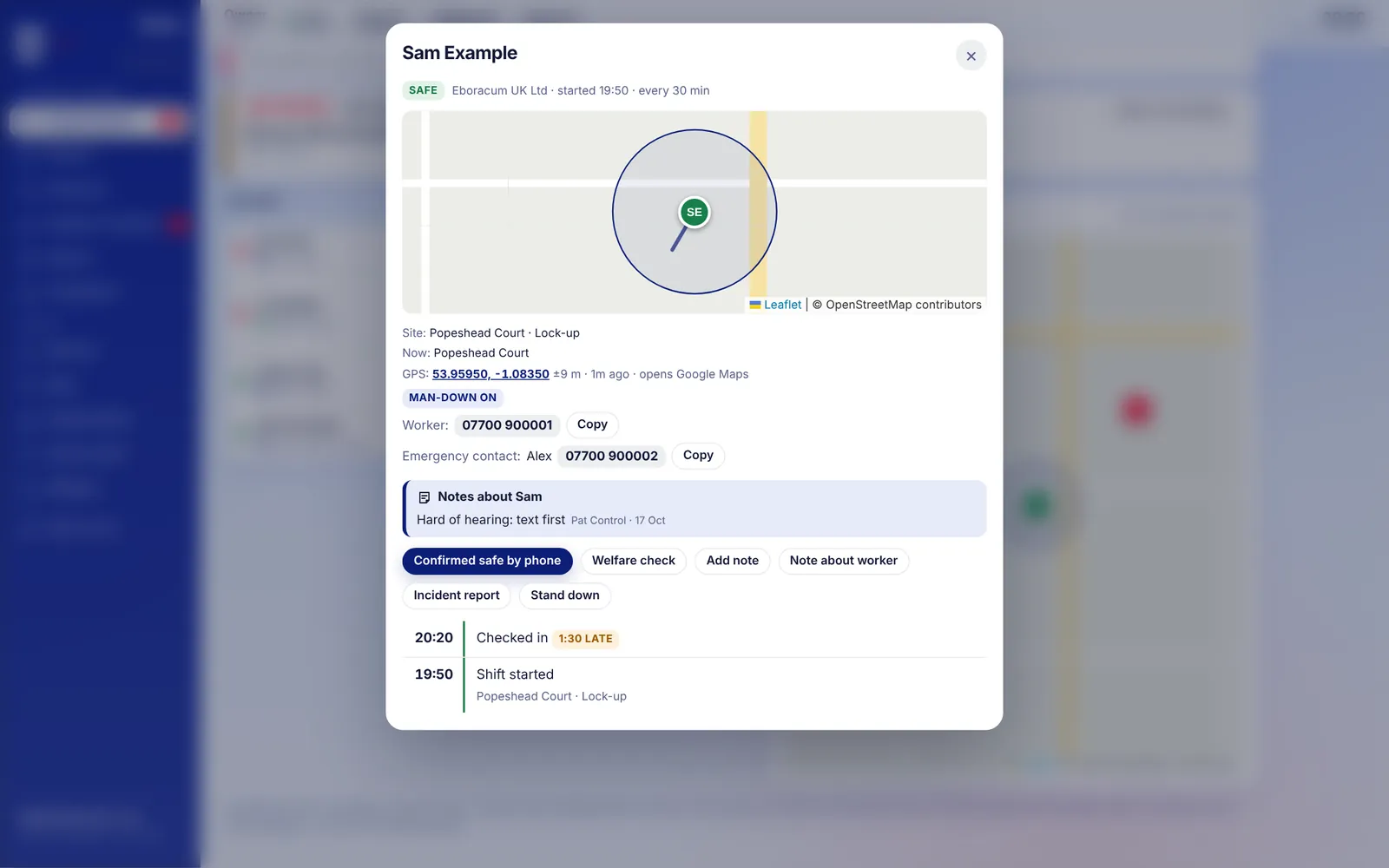Screen dimensions: 1389x868
Task: Click the Sam Example dialog title
Action: point(459,53)
